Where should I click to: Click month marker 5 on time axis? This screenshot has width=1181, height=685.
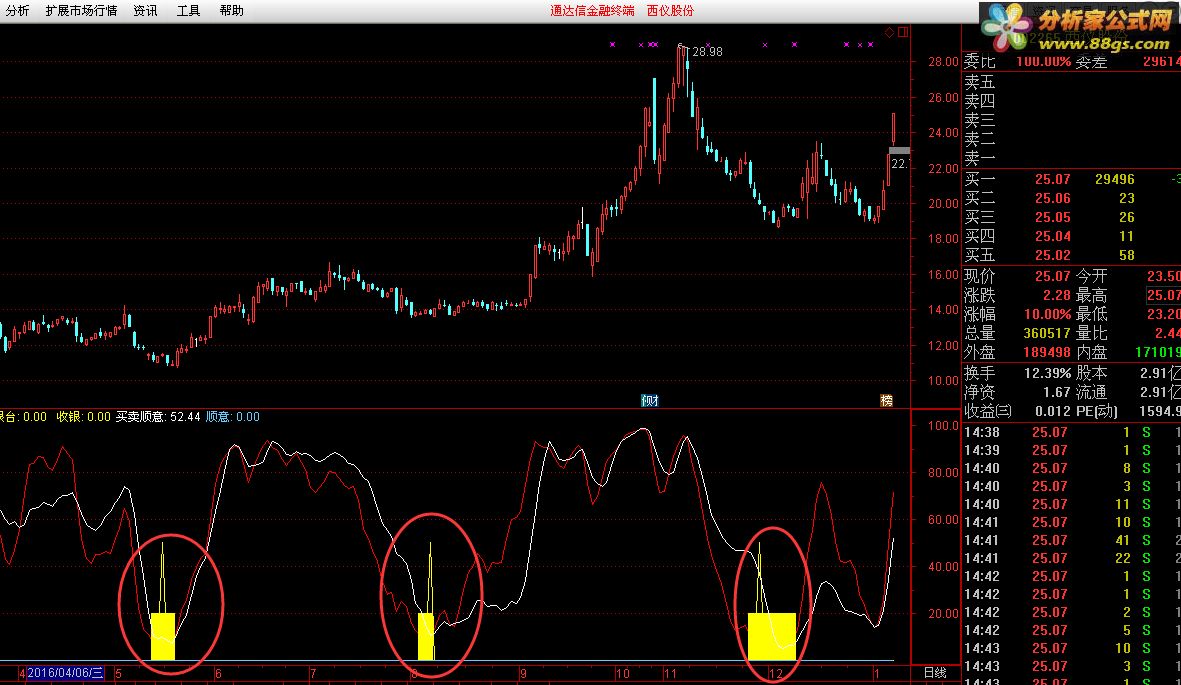click(118, 673)
